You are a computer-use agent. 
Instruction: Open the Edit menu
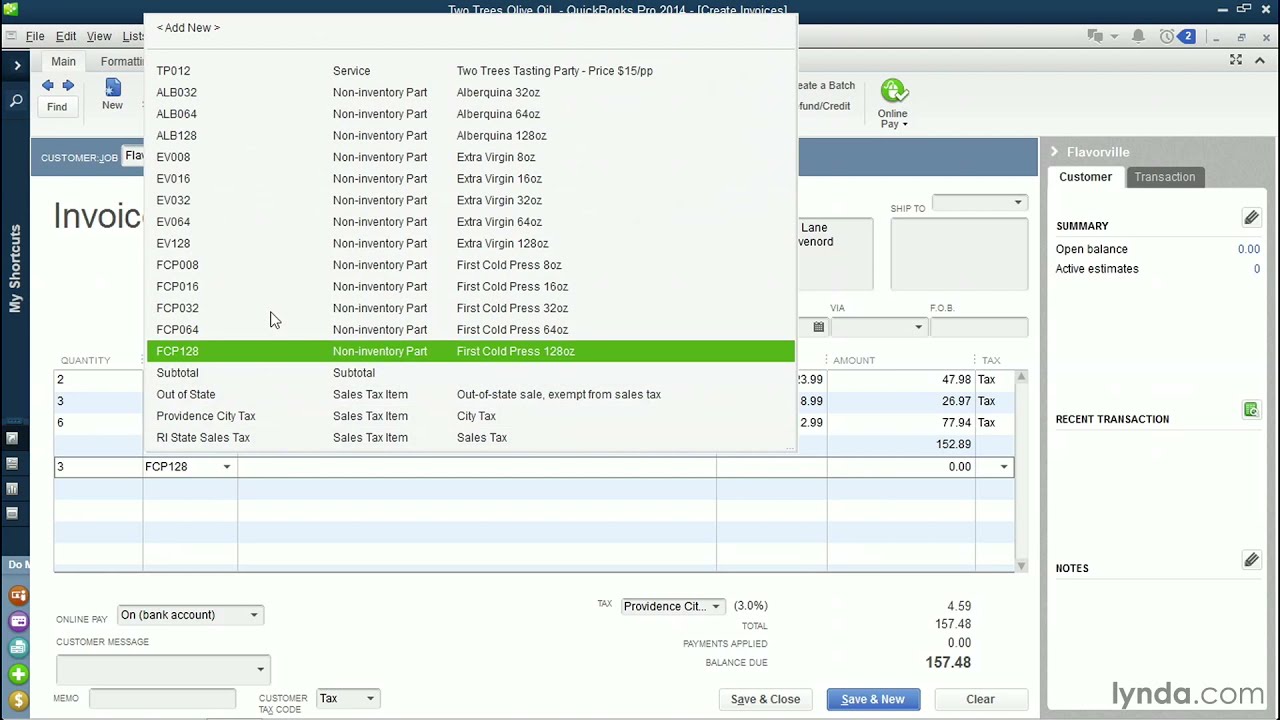point(66,36)
